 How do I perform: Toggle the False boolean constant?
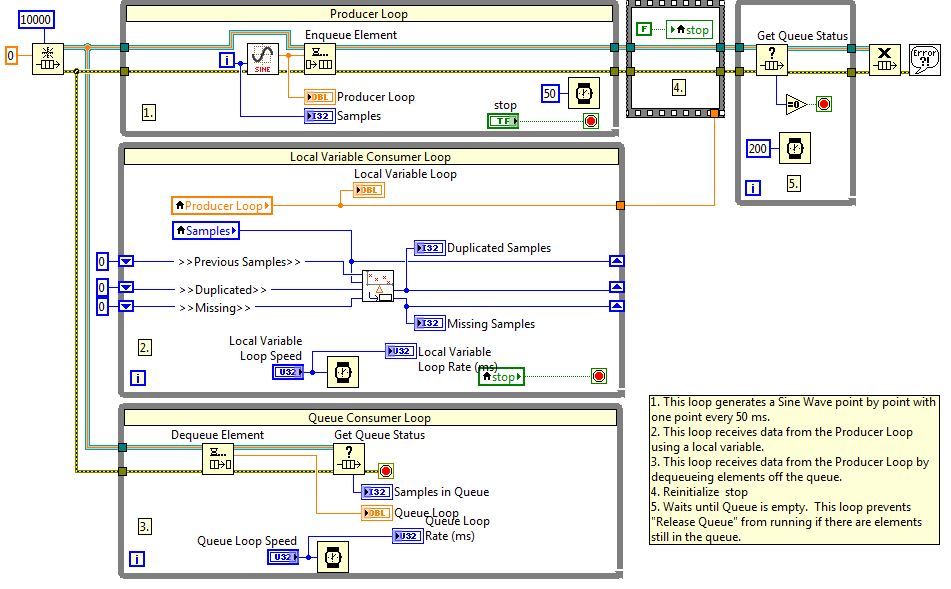(644, 29)
